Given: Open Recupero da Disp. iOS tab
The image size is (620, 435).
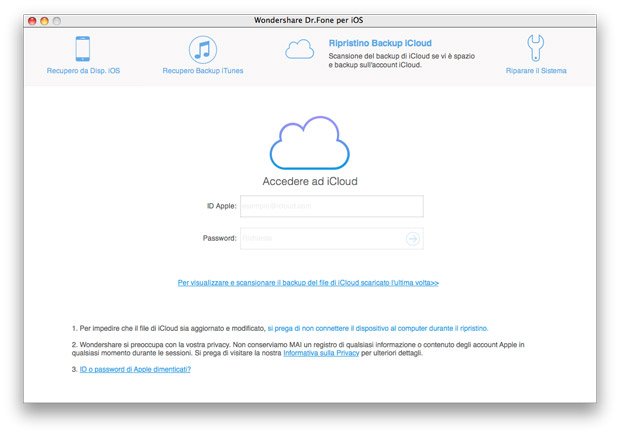Looking at the screenshot, I should point(83,71).
